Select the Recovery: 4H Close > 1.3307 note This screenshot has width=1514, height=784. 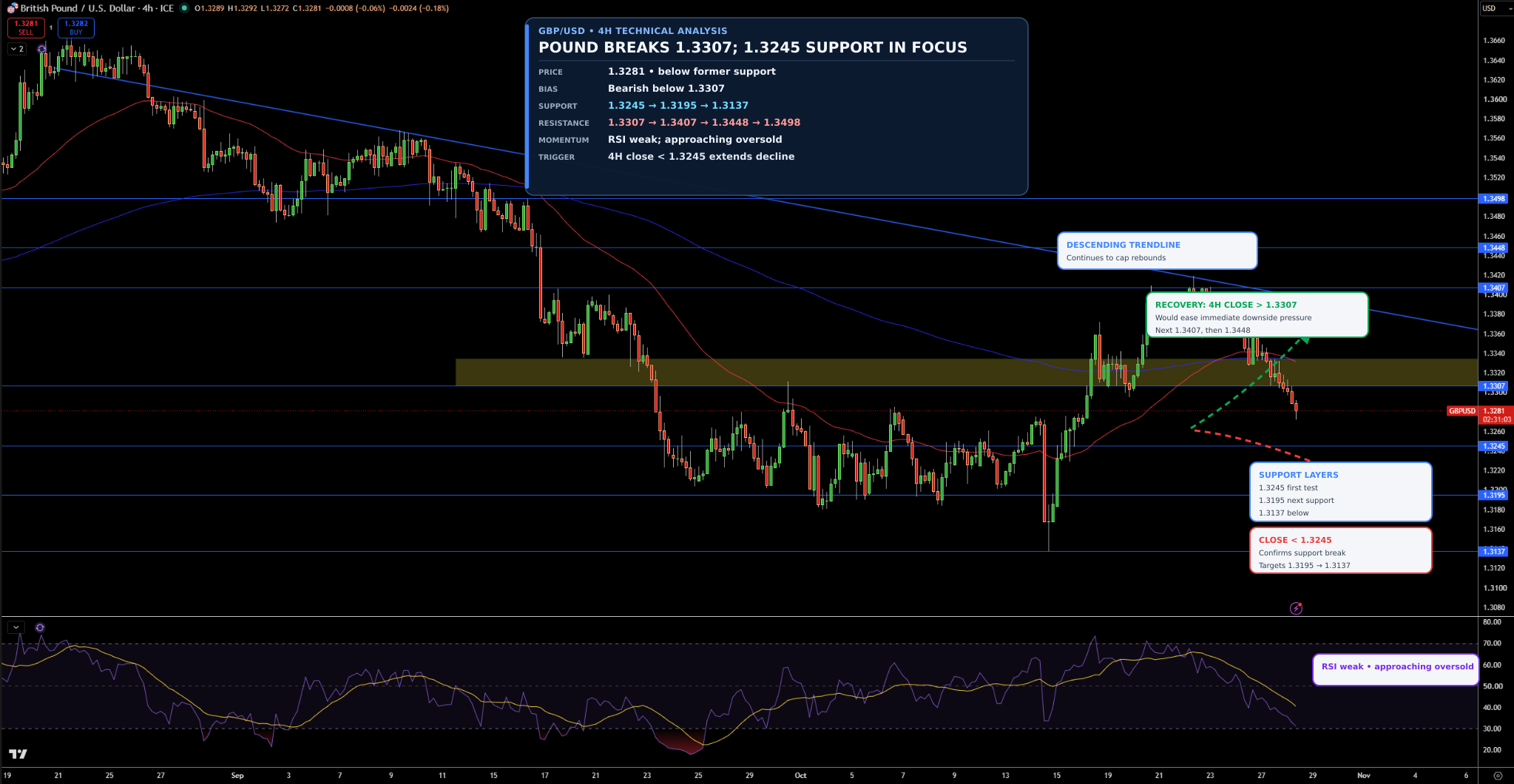coord(1257,315)
